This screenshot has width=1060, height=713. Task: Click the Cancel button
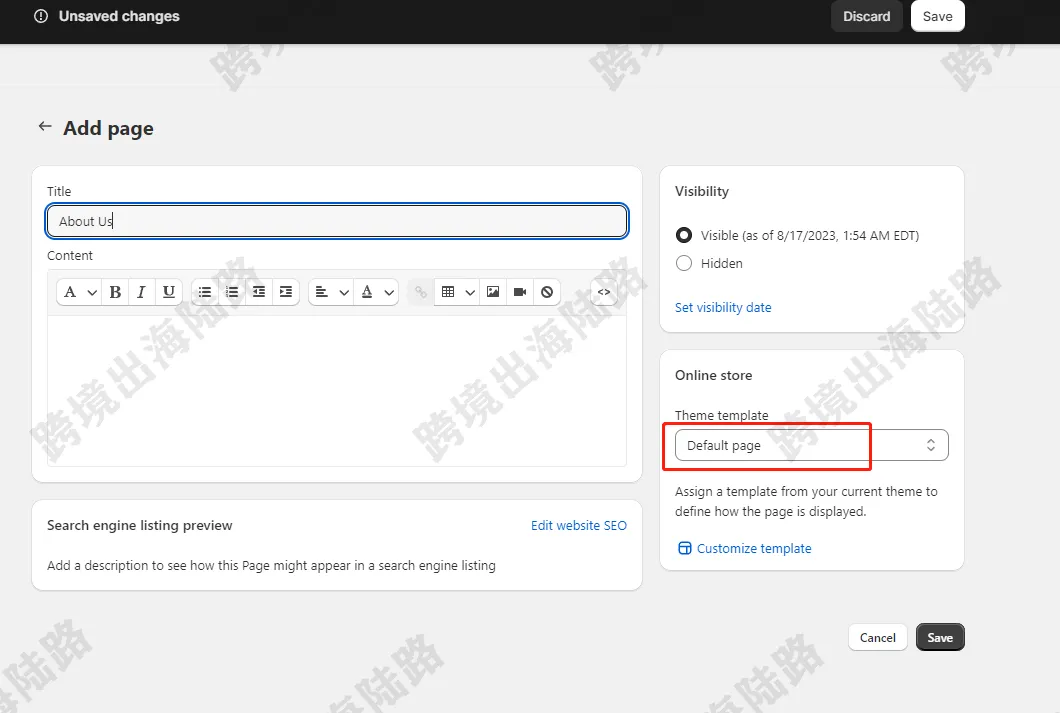(x=877, y=637)
